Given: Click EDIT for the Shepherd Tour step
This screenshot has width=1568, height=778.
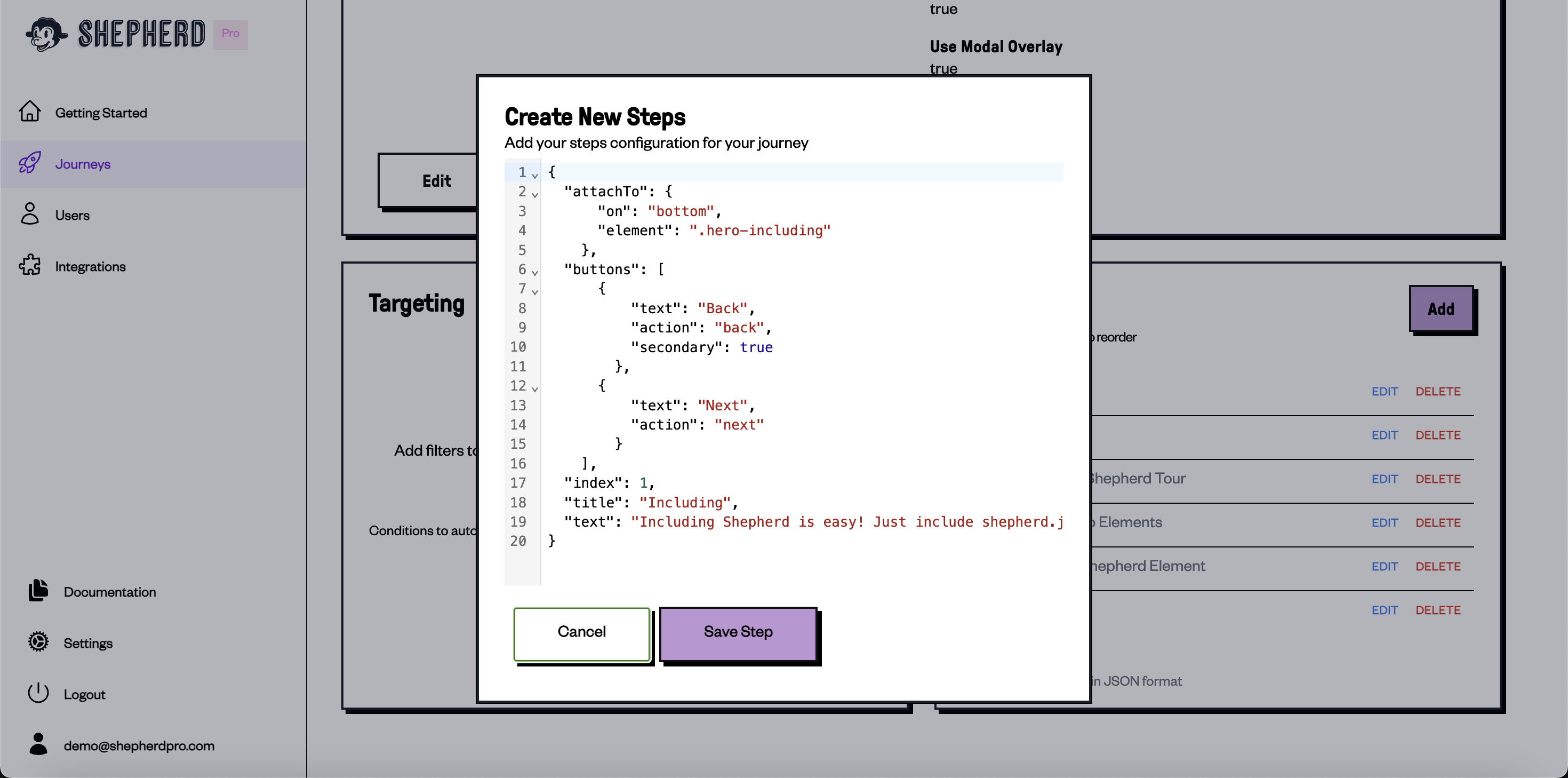Looking at the screenshot, I should 1384,479.
